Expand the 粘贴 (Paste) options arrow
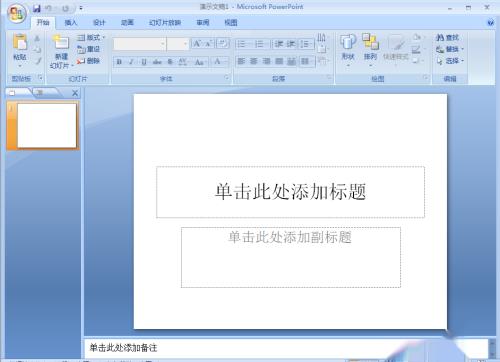This screenshot has height=362, width=500. pos(20,66)
